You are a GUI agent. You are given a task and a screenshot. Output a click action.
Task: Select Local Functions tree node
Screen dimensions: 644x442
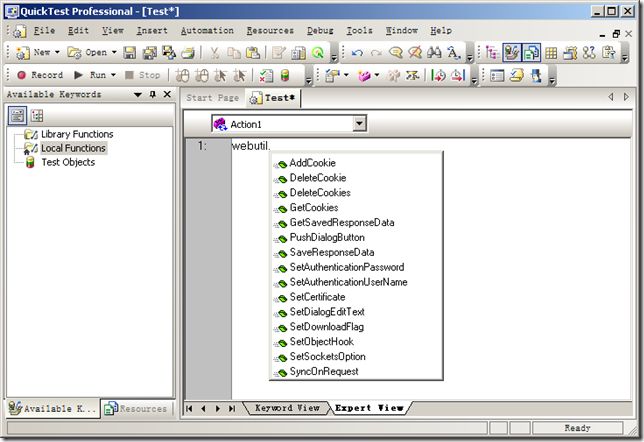point(74,148)
